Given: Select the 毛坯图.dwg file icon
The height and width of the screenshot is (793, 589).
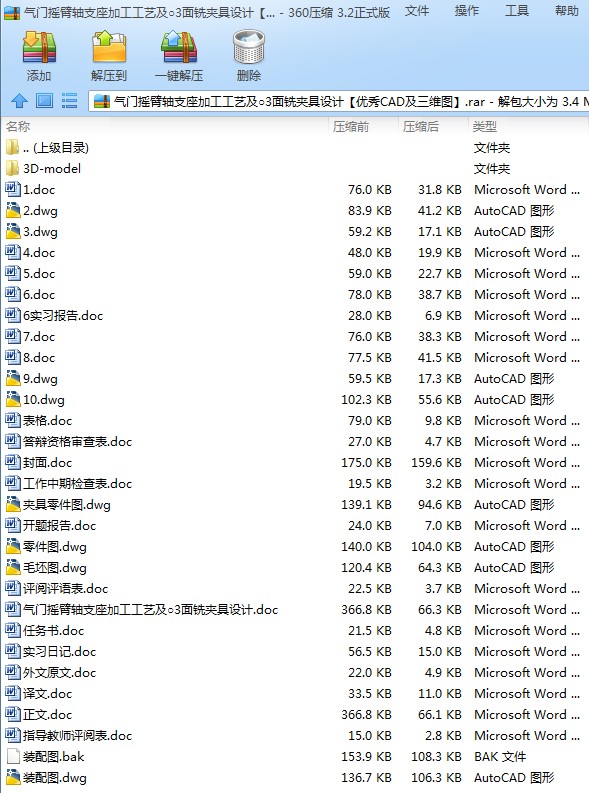Looking at the screenshot, I should tap(13, 567).
